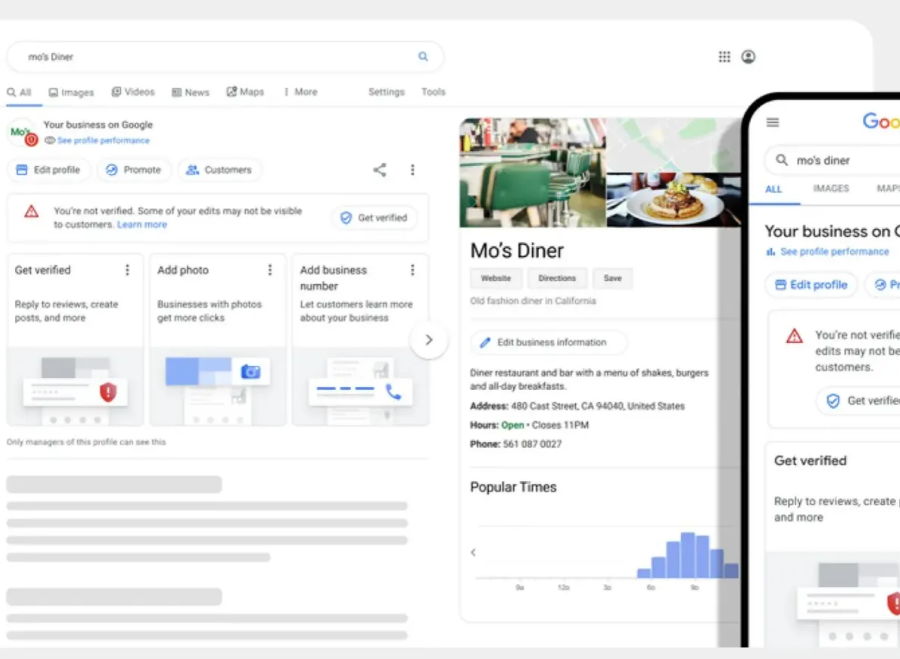Click the Promote button
The width and height of the screenshot is (900, 659).
coord(134,169)
